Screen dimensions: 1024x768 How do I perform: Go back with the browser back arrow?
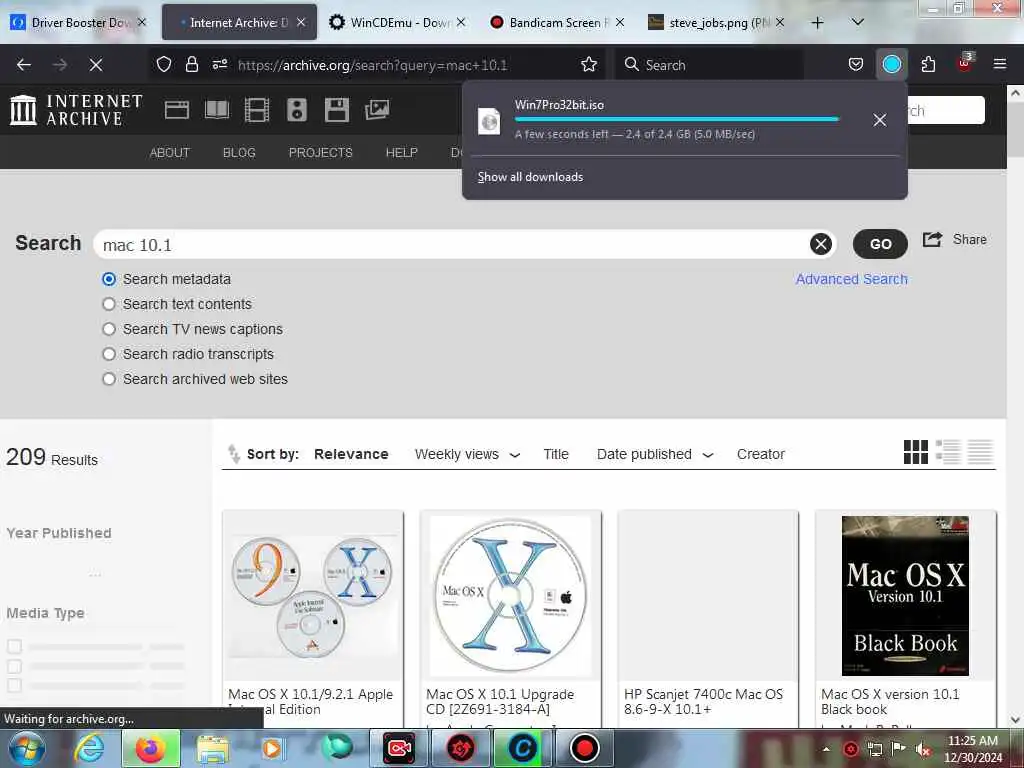coord(24,65)
